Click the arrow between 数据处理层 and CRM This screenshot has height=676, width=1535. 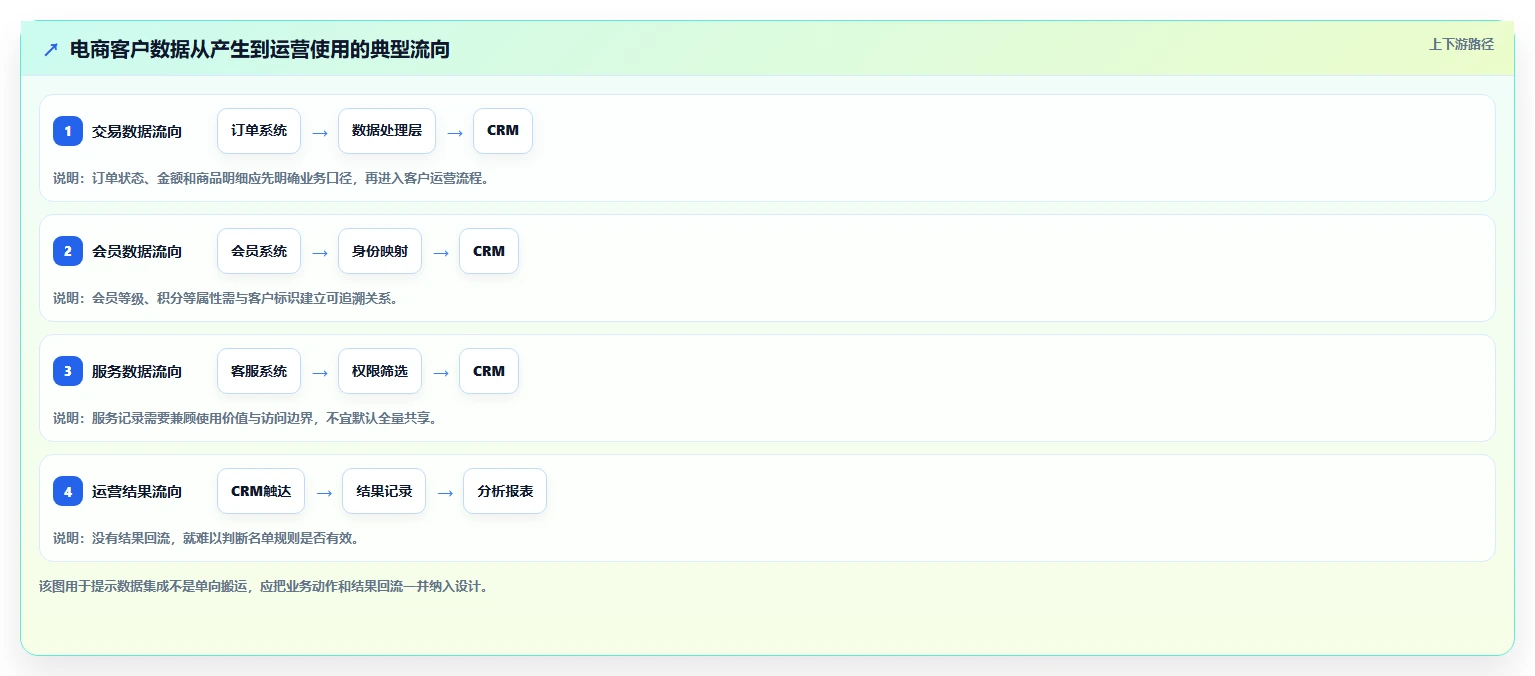point(455,132)
